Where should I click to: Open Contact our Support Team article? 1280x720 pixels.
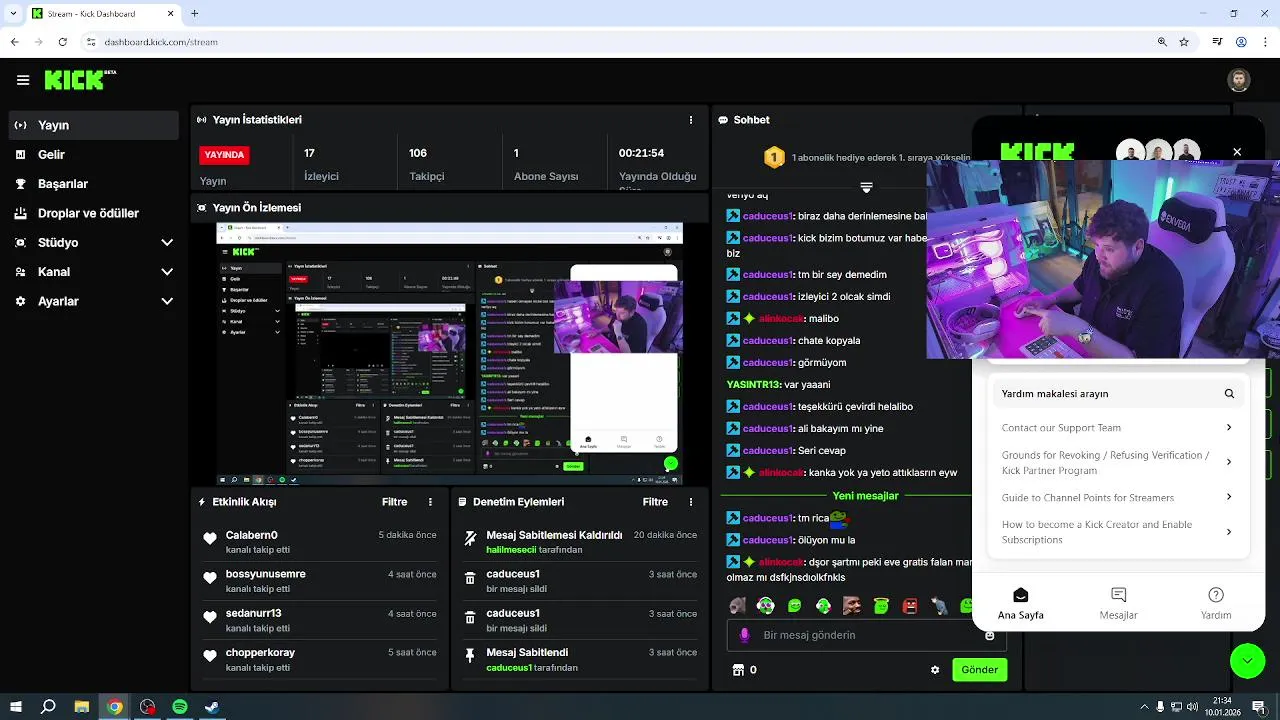(x=1117, y=428)
